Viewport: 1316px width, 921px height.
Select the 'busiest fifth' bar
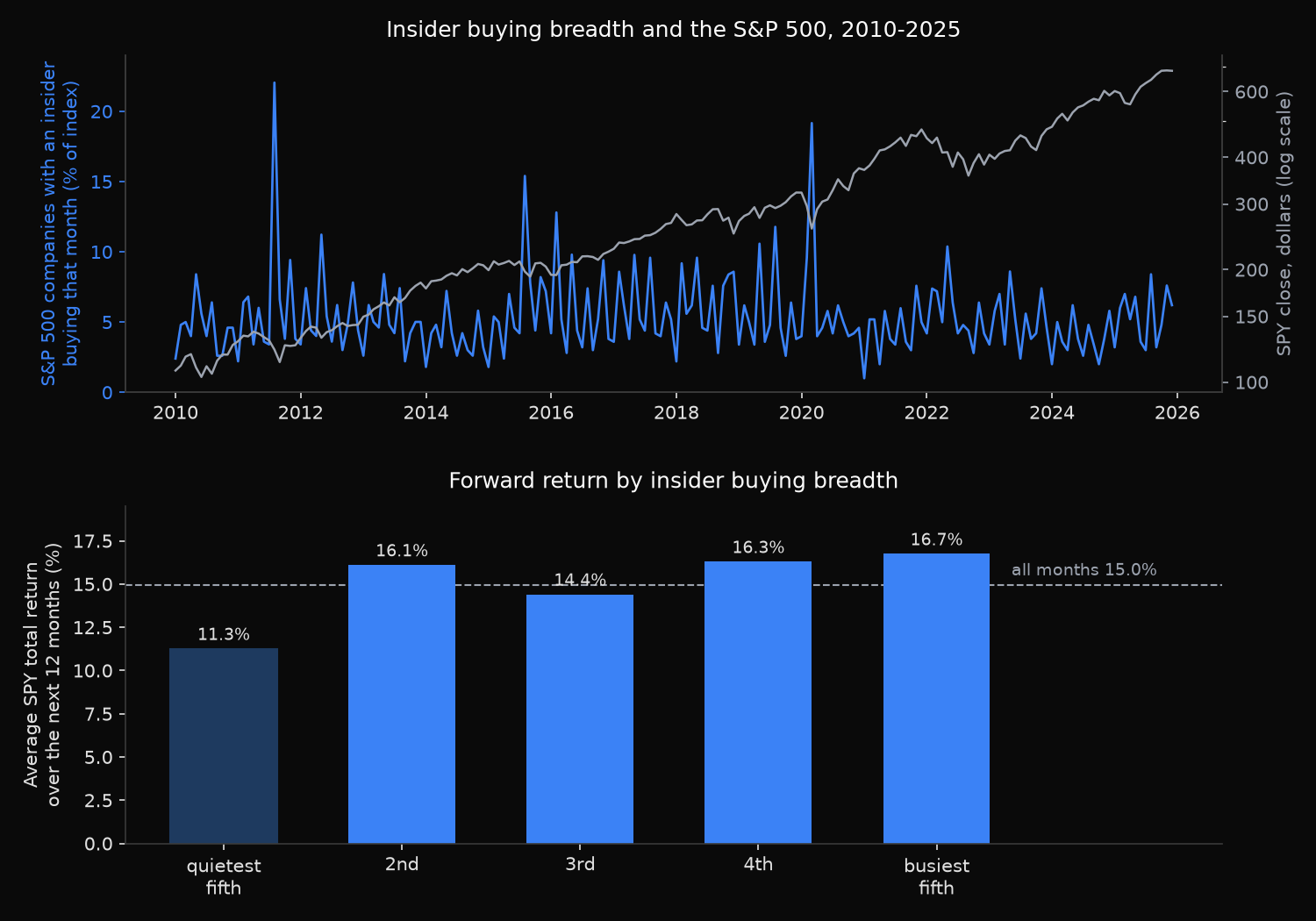936,699
